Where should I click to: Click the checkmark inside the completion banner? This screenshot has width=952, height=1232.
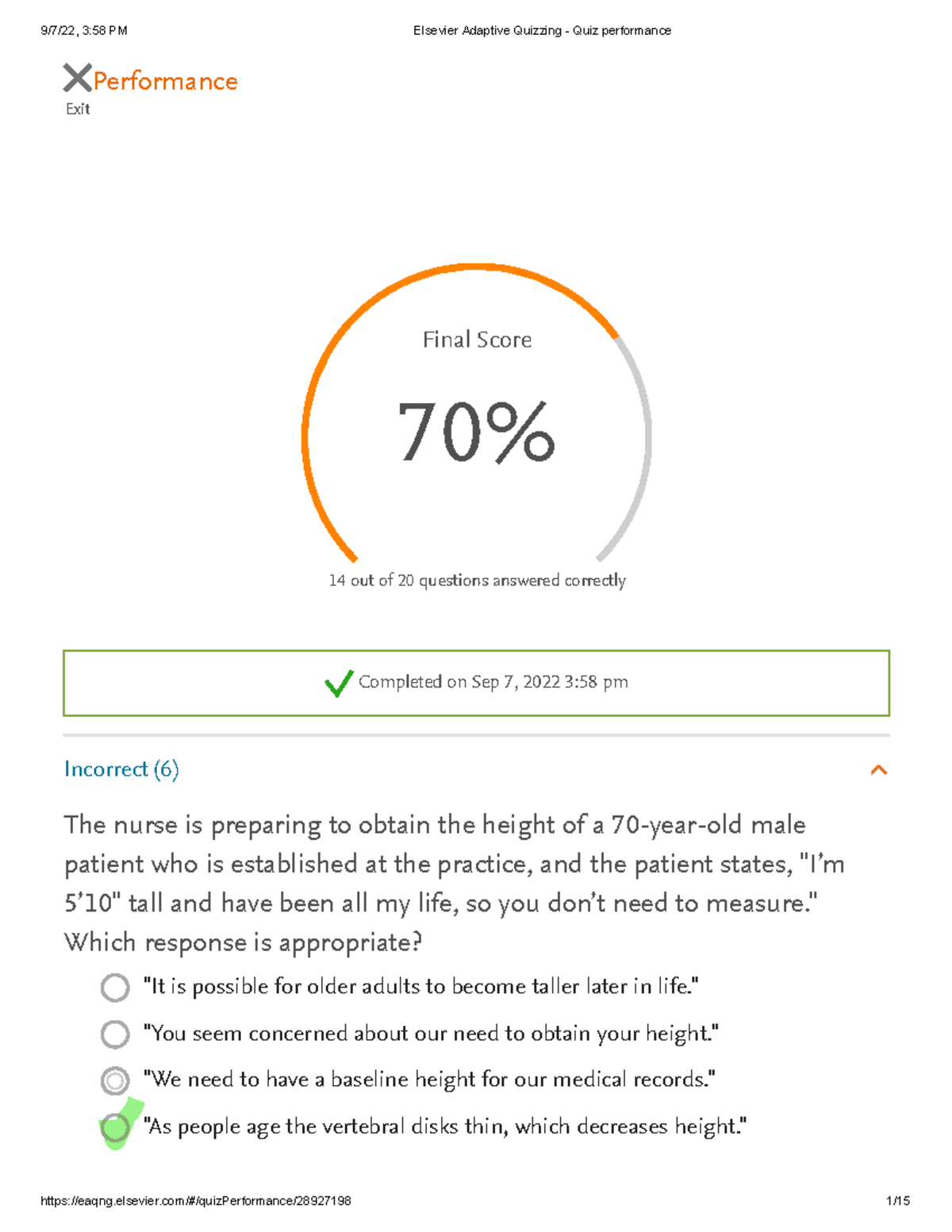pos(340,683)
